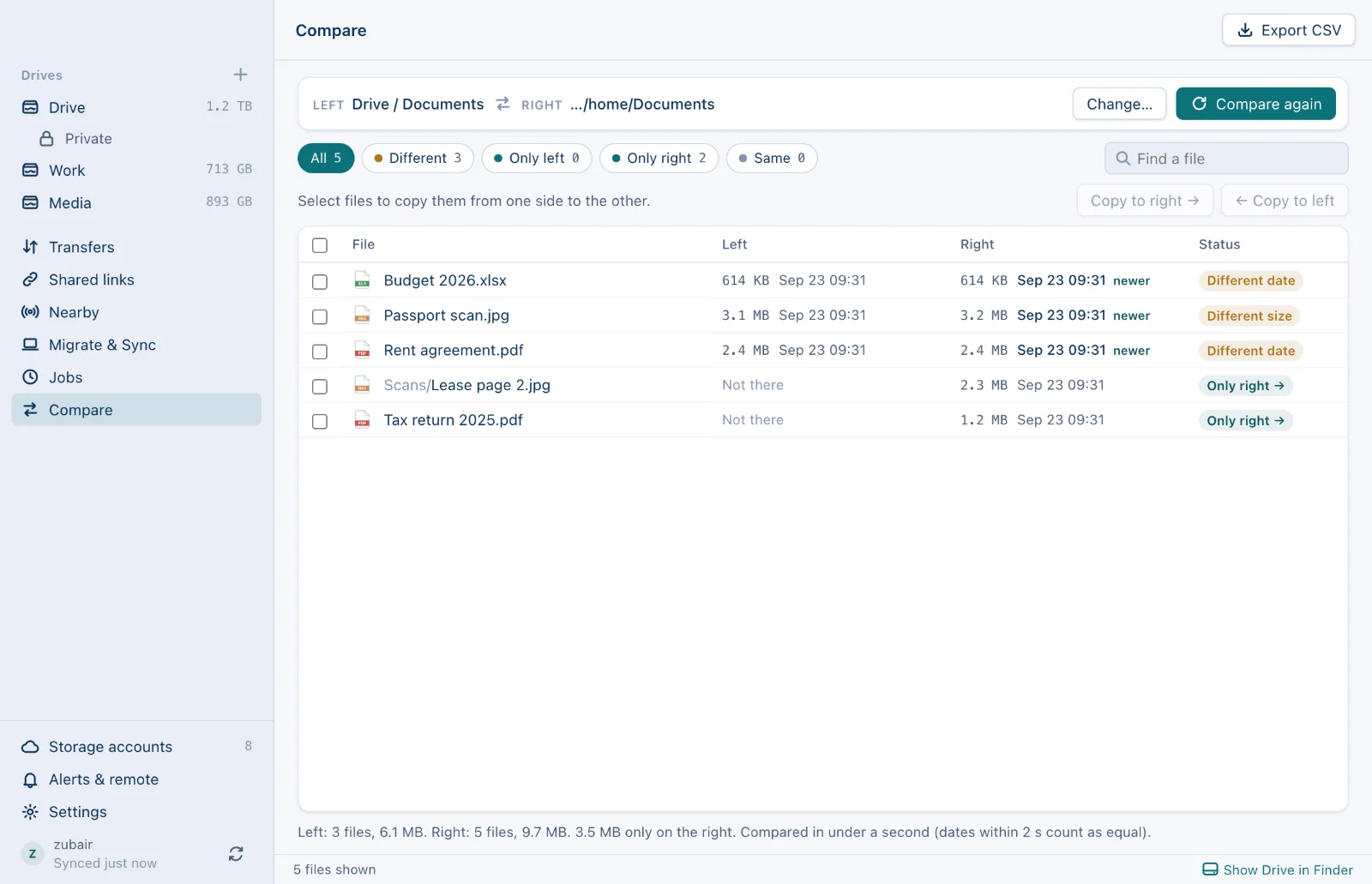Click the Work drive icon
Screen dimensions: 1372x884
coord(30,170)
